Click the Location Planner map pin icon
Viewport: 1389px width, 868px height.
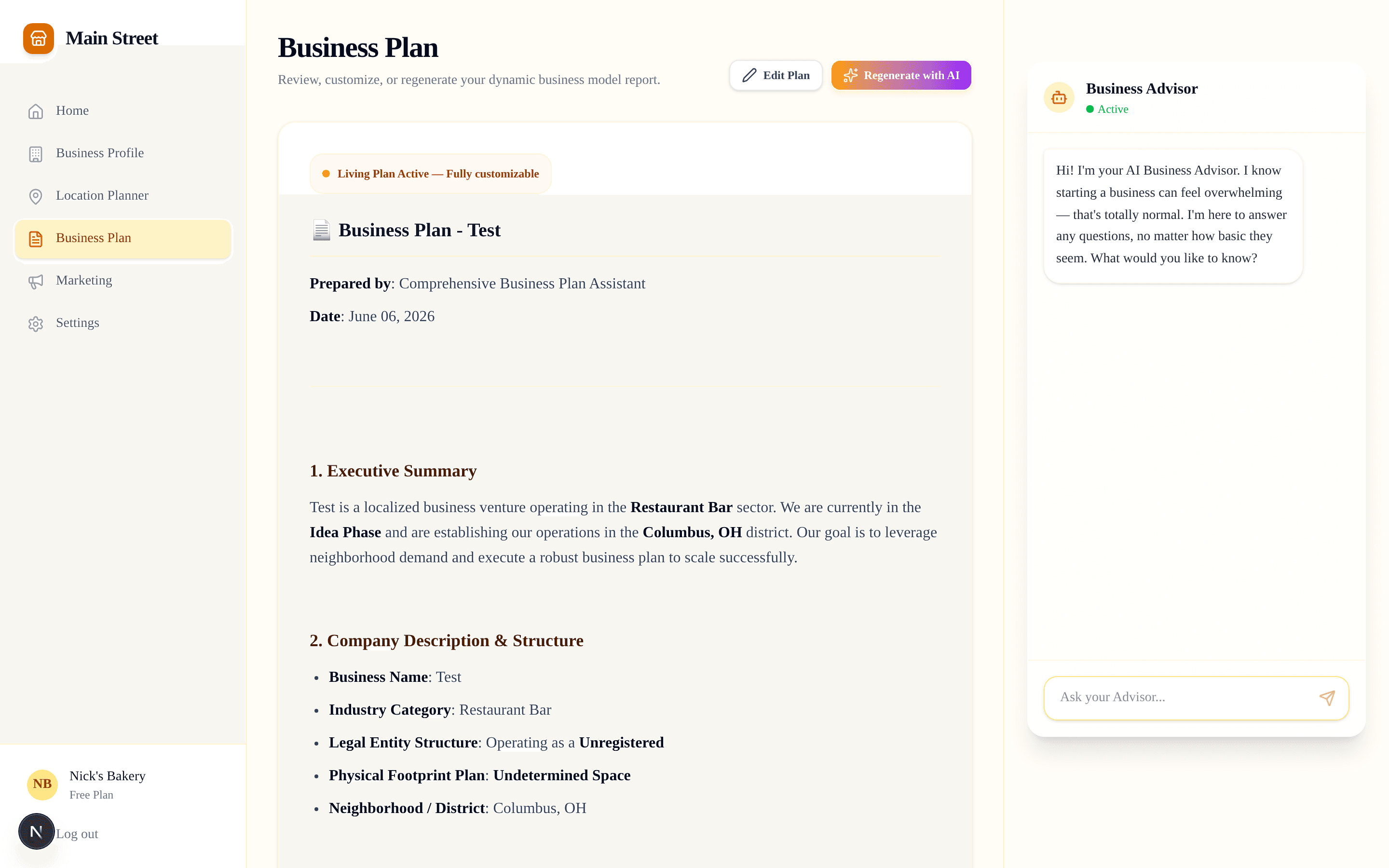pos(36,196)
